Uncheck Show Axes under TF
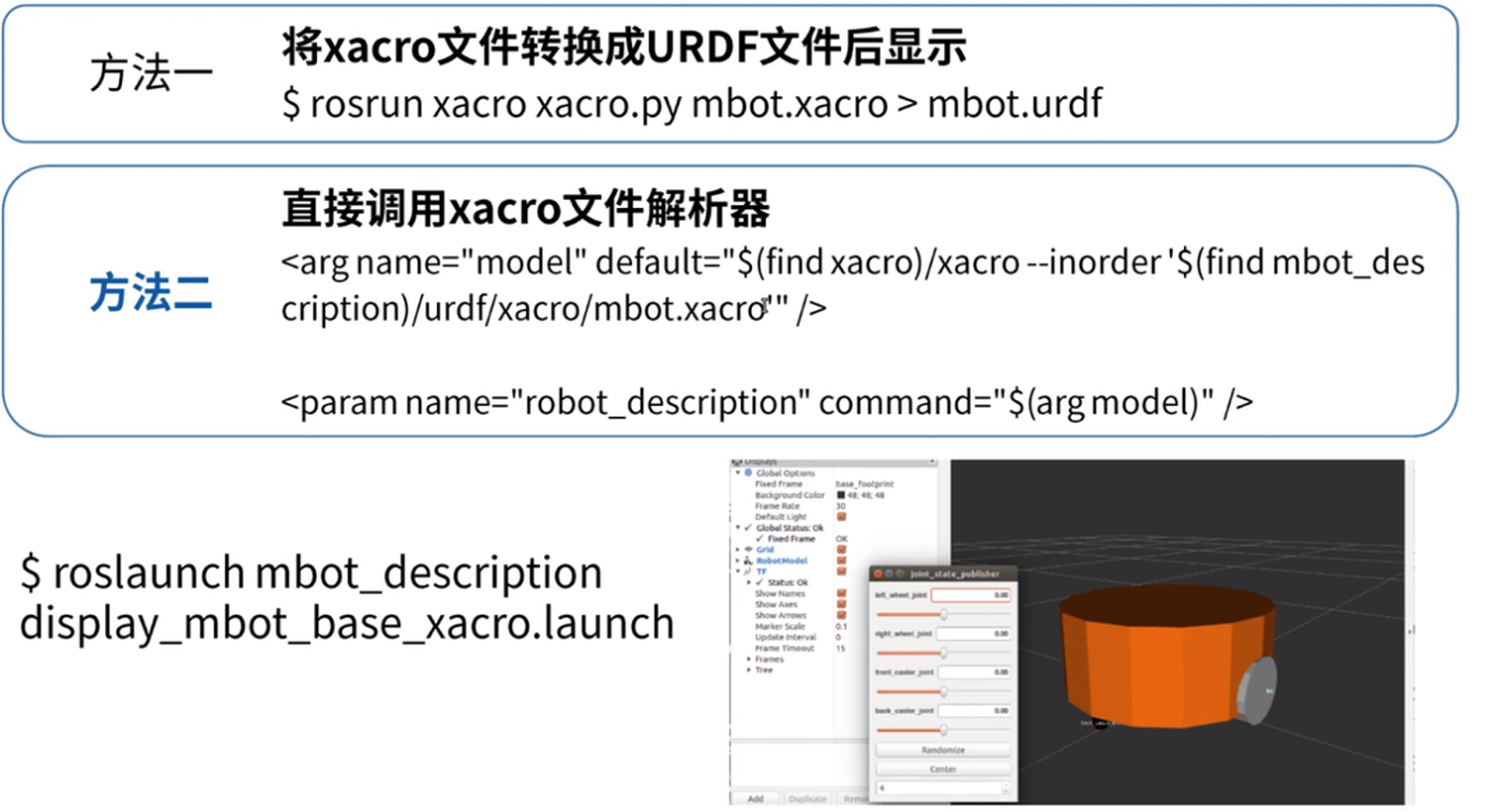 [x=841, y=604]
